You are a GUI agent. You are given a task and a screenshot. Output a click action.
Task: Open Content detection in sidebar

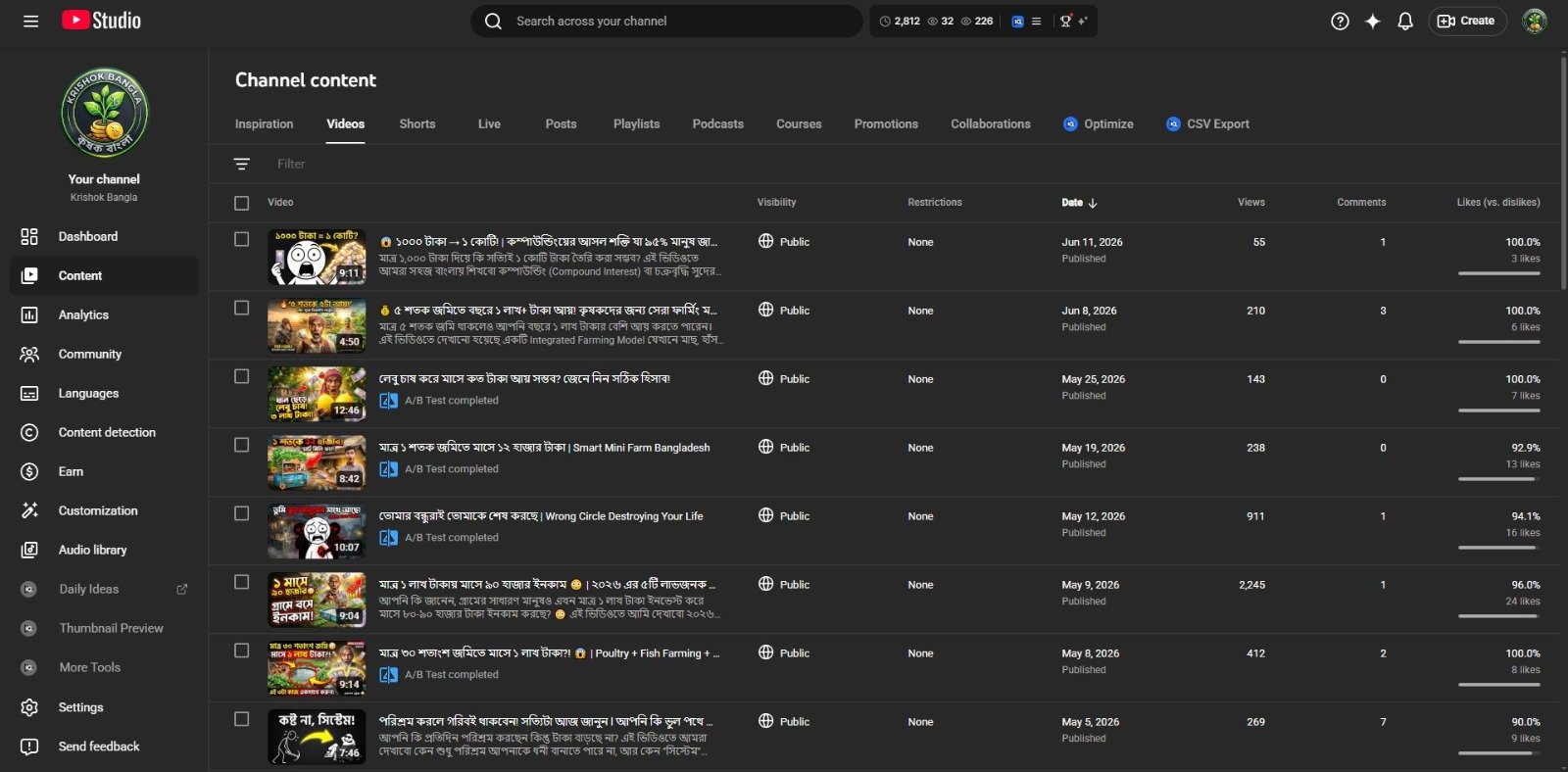[104, 432]
